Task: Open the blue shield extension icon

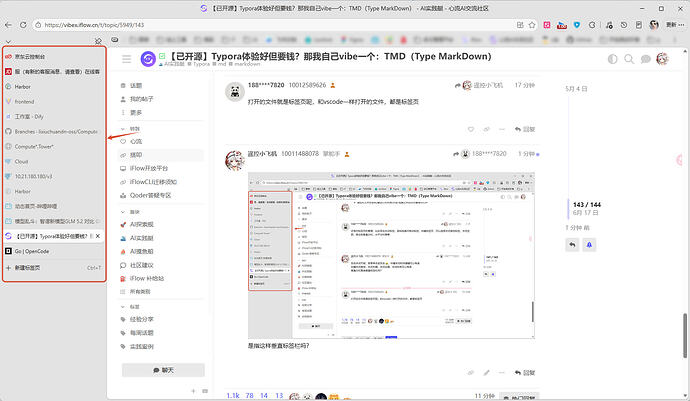Action: click(577, 25)
